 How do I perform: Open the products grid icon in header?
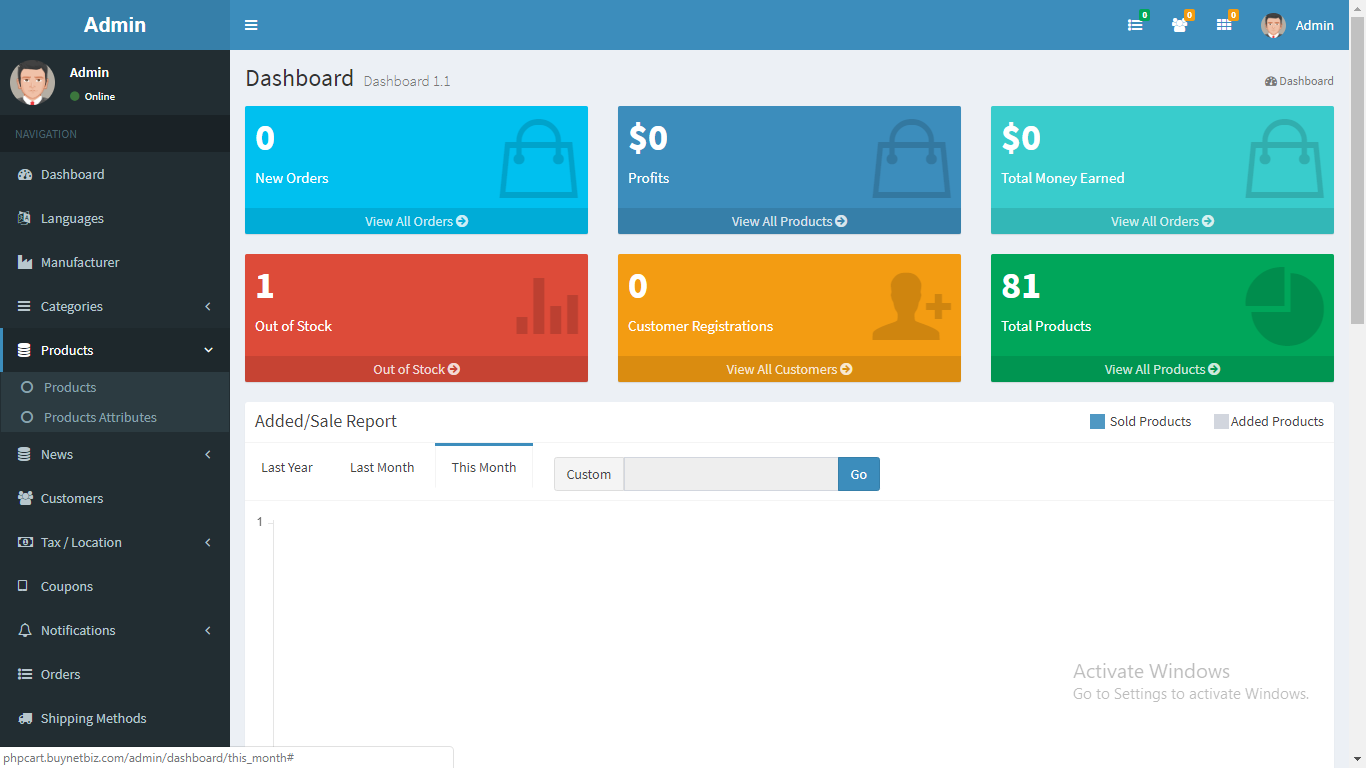[x=1224, y=25]
